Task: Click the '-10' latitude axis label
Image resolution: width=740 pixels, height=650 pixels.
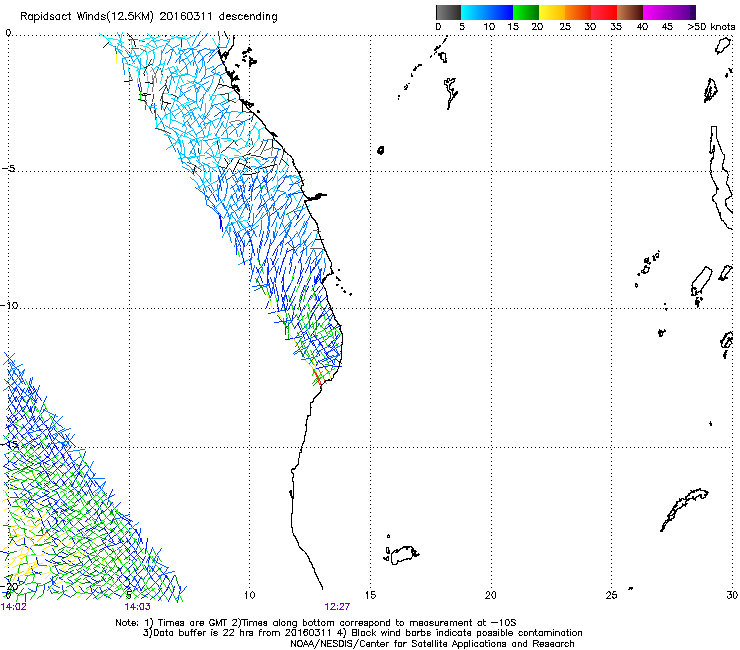Action: [x=9, y=305]
